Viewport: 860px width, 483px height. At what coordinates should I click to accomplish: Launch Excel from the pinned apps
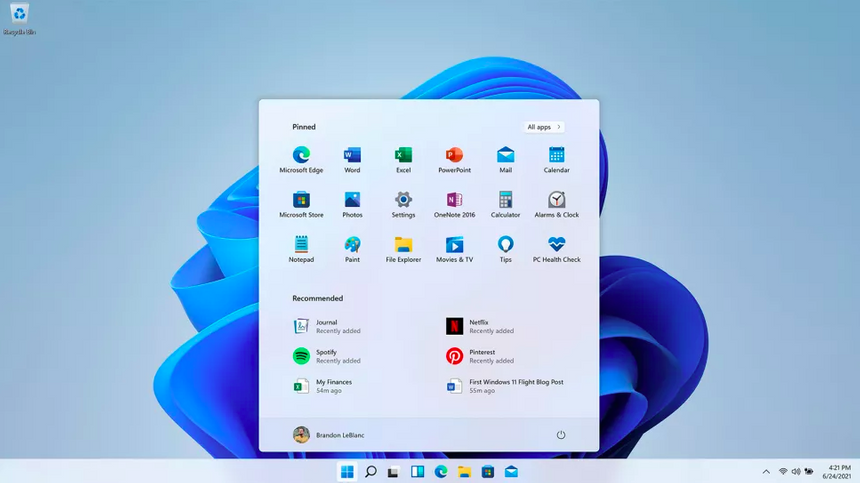pos(403,156)
